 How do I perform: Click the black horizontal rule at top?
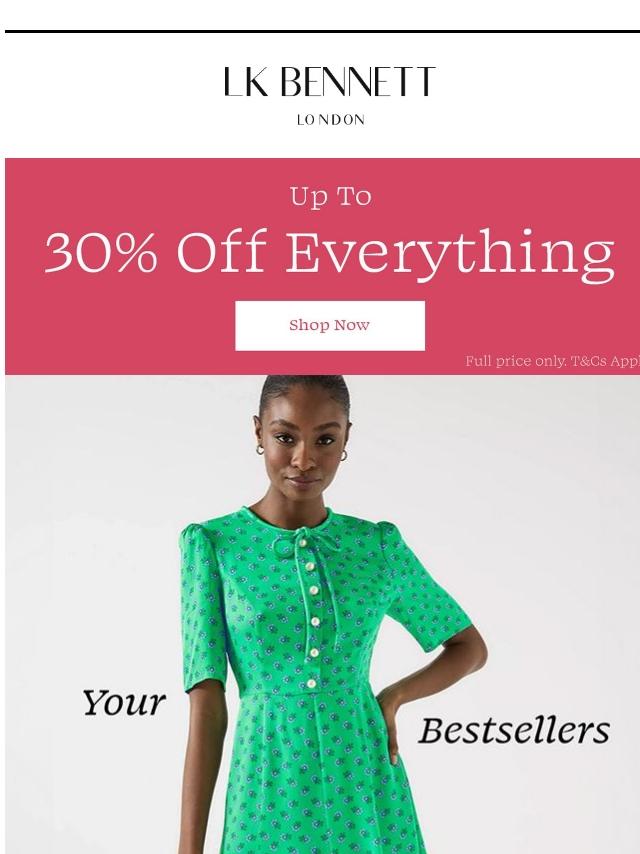pos(322,32)
